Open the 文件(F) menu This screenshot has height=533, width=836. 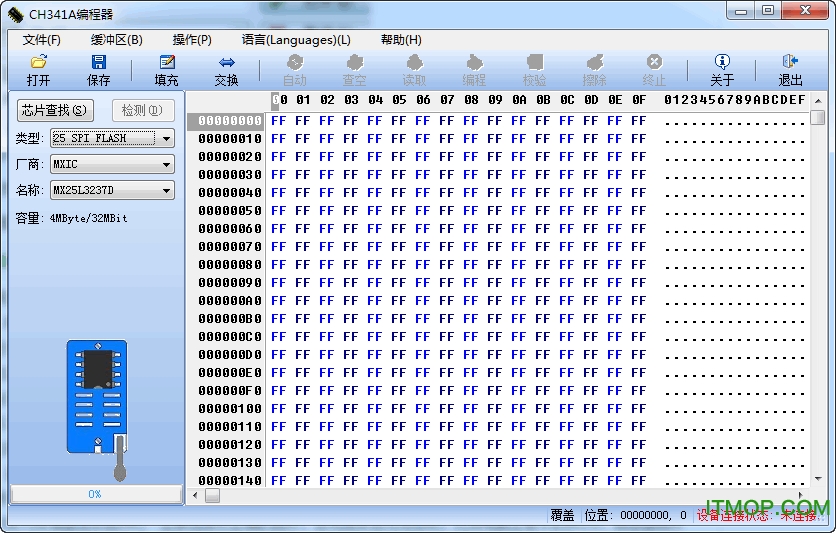[42, 40]
